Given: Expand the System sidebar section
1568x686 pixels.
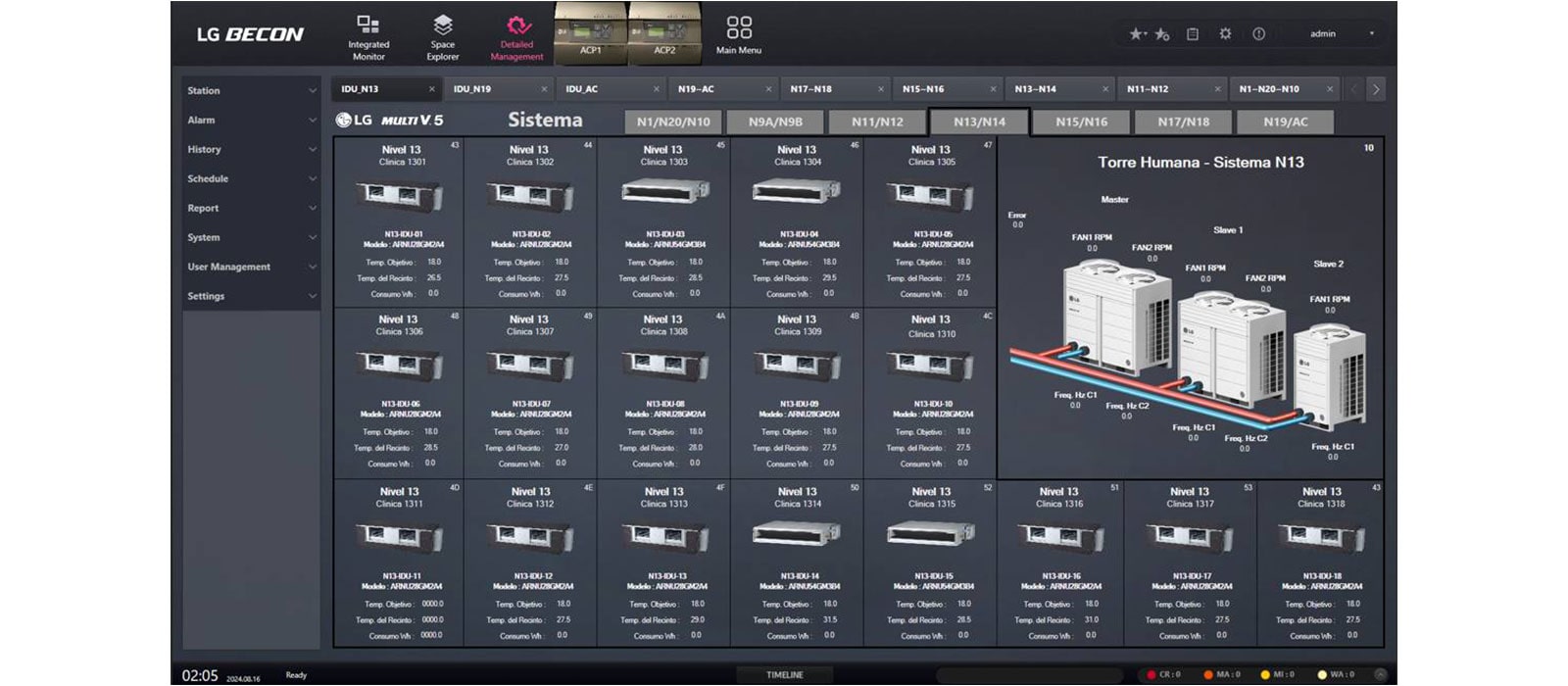Looking at the screenshot, I should 251,237.
